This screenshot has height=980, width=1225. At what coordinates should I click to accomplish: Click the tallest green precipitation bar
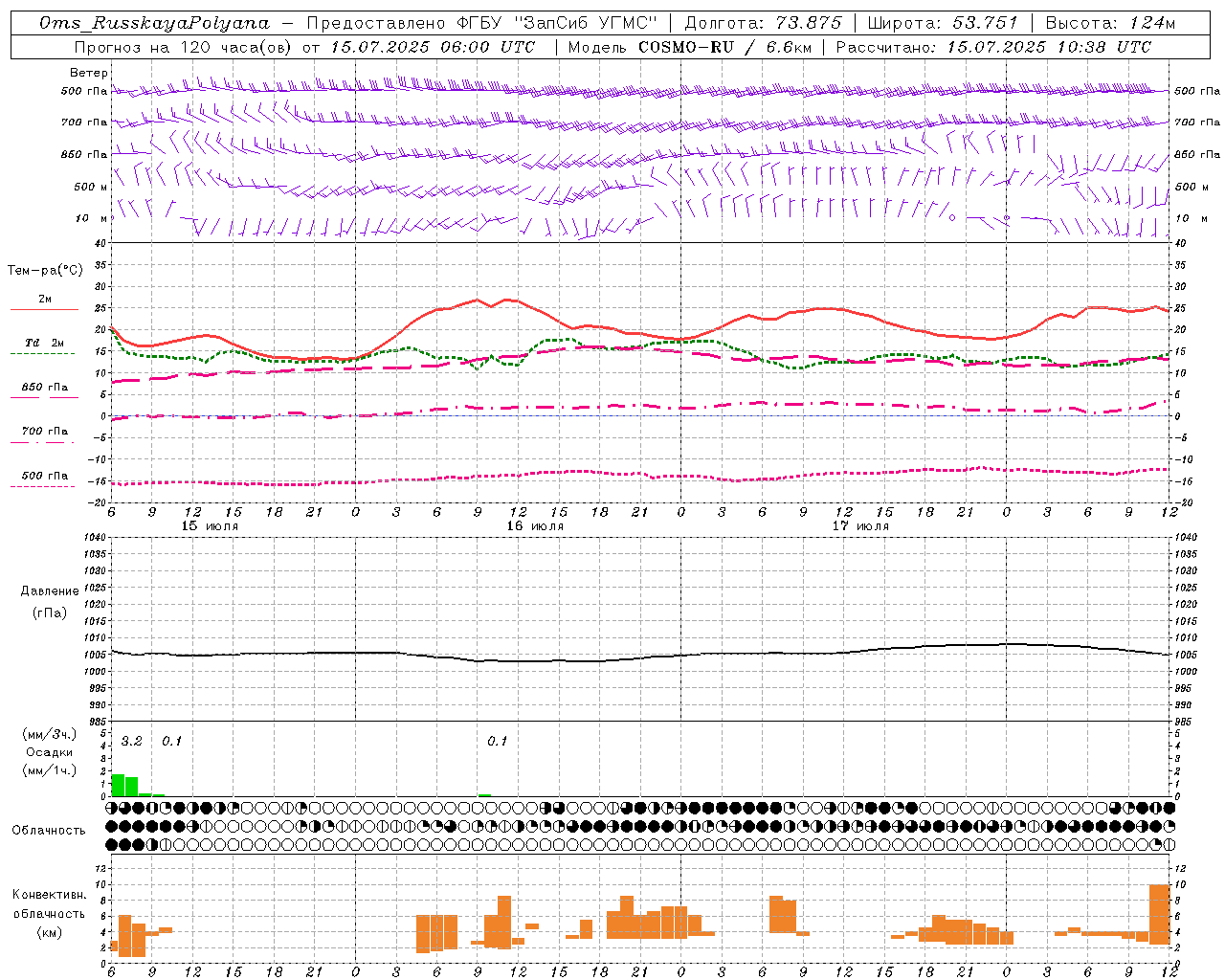point(119,785)
